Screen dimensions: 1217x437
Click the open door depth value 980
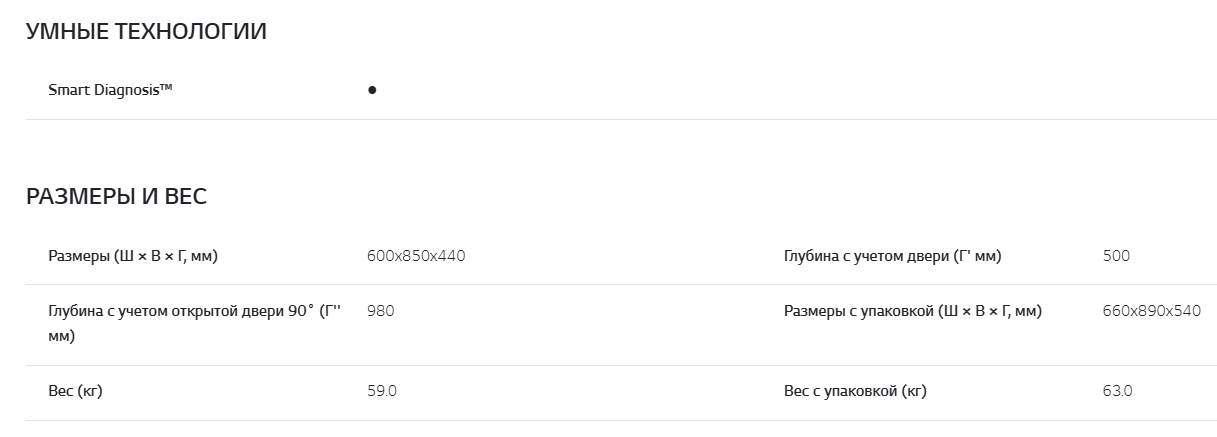click(381, 311)
